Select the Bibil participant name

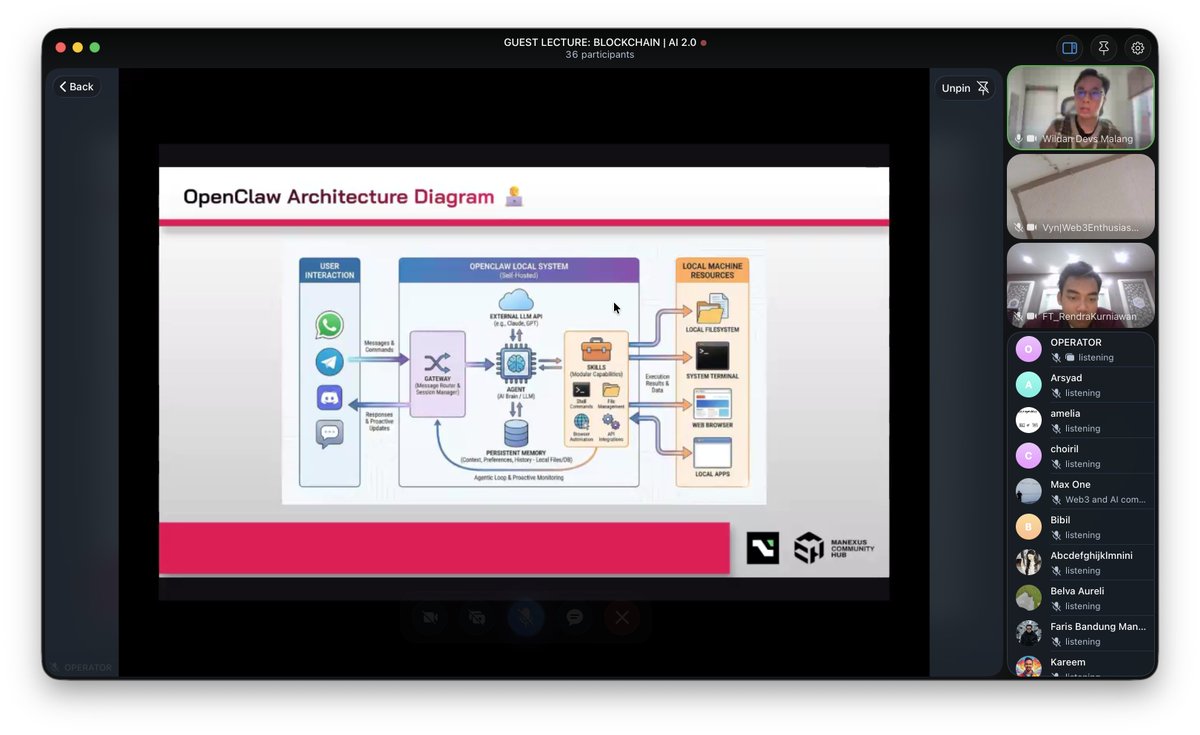coord(1060,520)
